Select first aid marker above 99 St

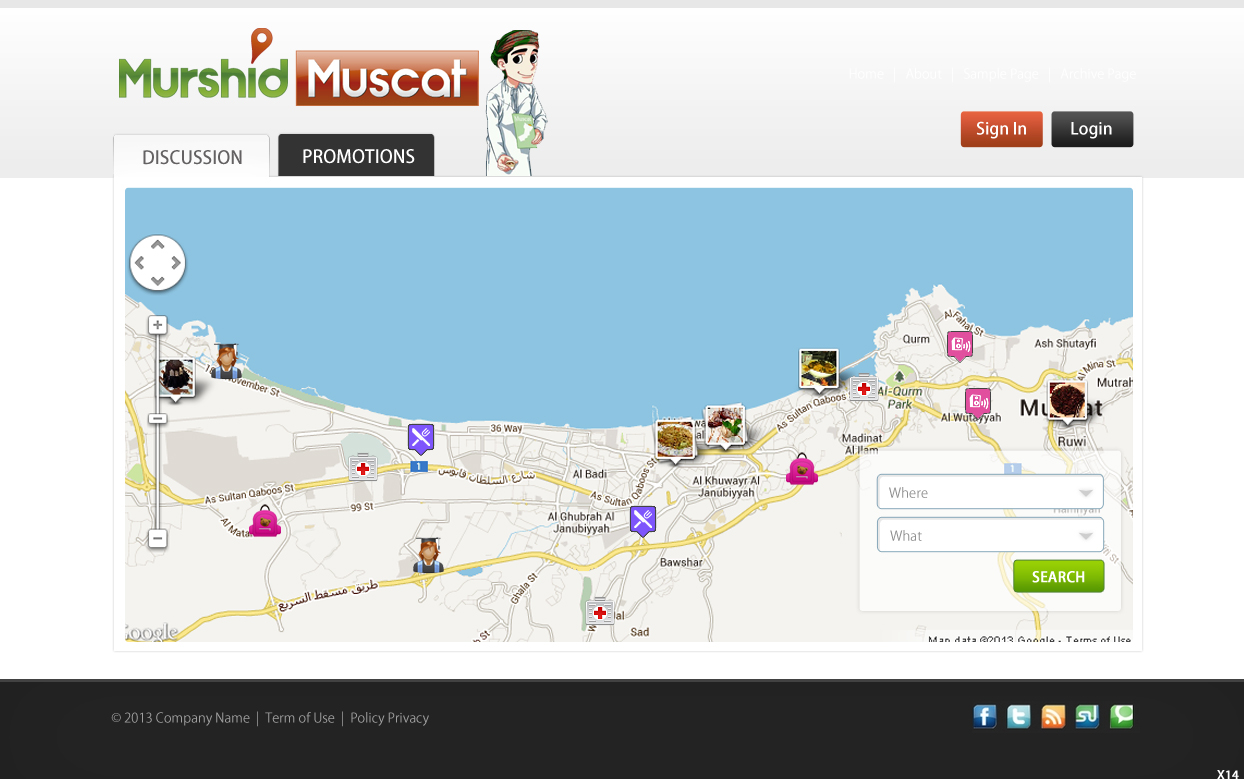click(363, 468)
